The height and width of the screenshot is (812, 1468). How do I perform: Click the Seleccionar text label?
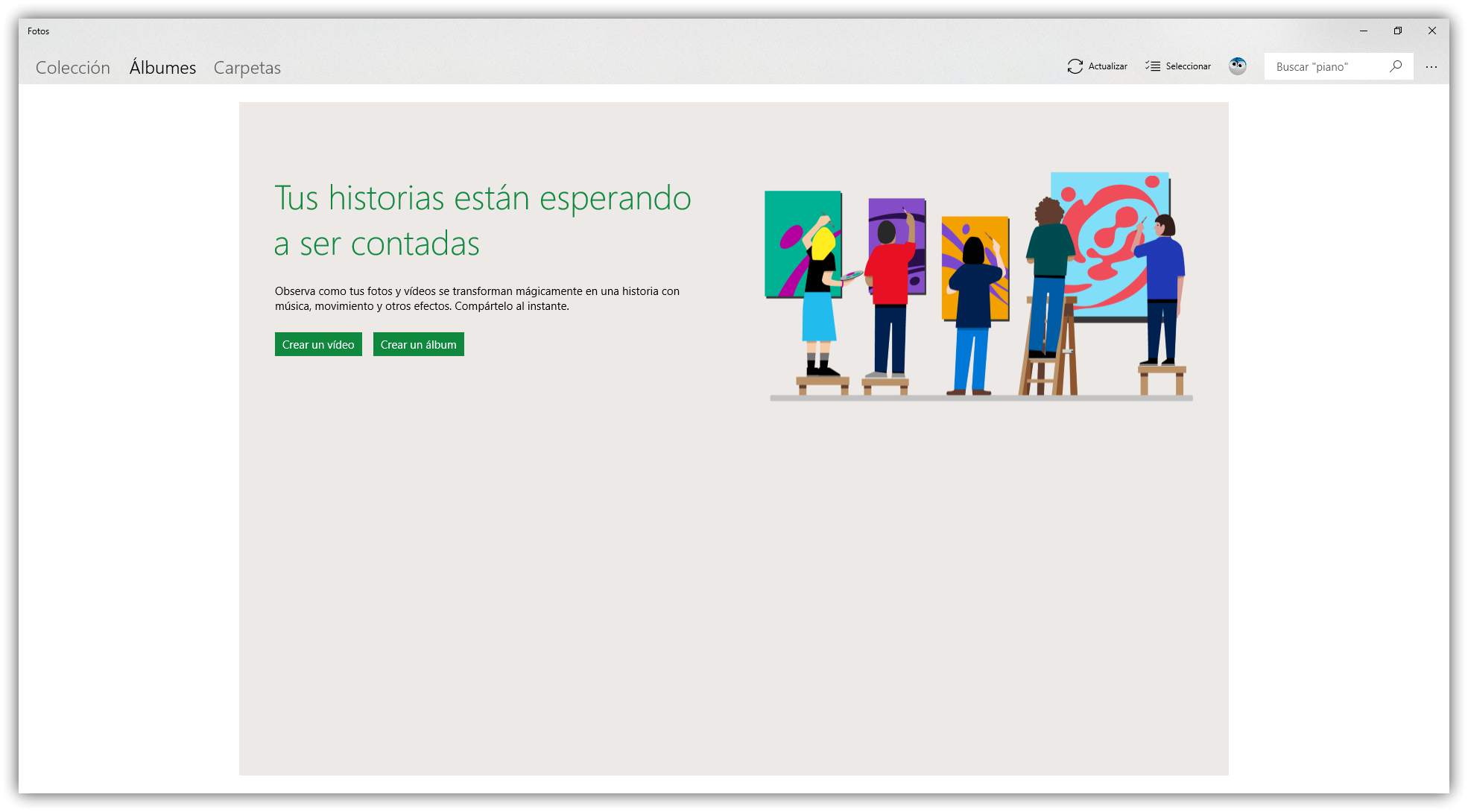(x=1188, y=66)
